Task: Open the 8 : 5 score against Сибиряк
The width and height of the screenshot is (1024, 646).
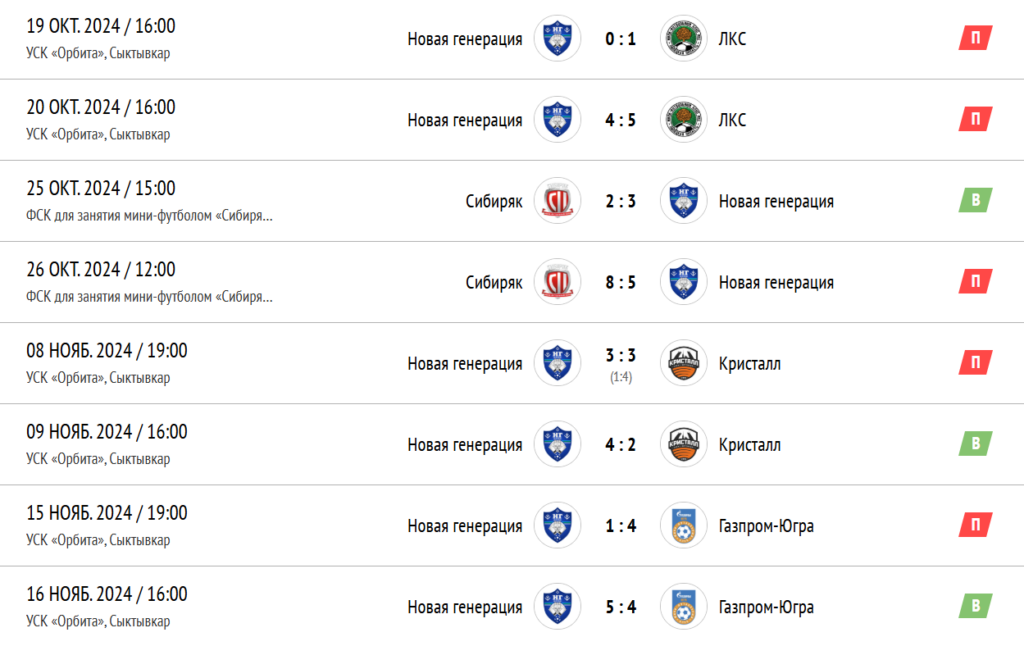Action: click(x=620, y=282)
